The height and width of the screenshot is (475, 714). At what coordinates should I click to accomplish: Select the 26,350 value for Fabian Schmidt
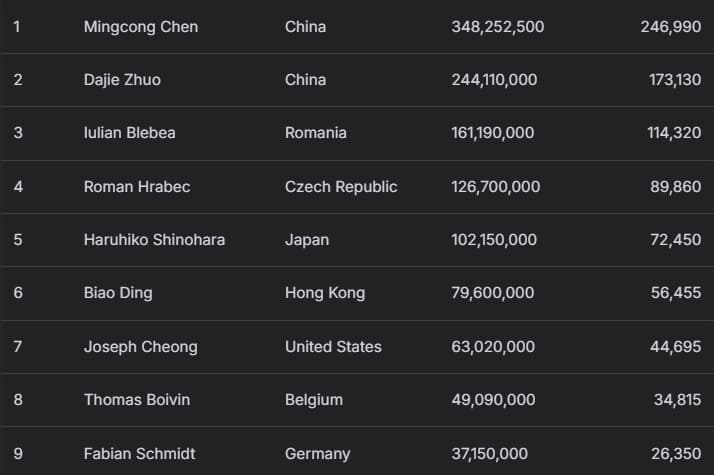click(x=675, y=454)
